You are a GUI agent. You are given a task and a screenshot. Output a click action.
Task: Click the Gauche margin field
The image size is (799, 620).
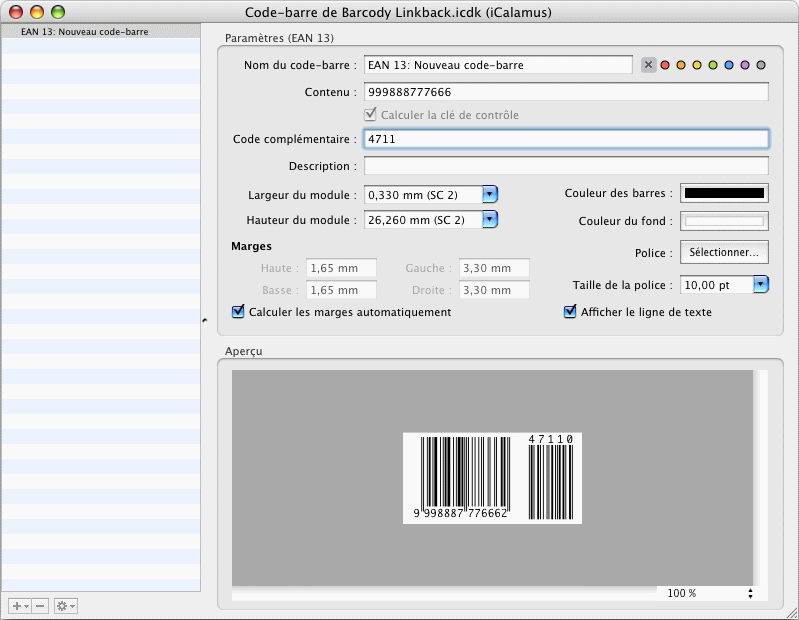(494, 268)
